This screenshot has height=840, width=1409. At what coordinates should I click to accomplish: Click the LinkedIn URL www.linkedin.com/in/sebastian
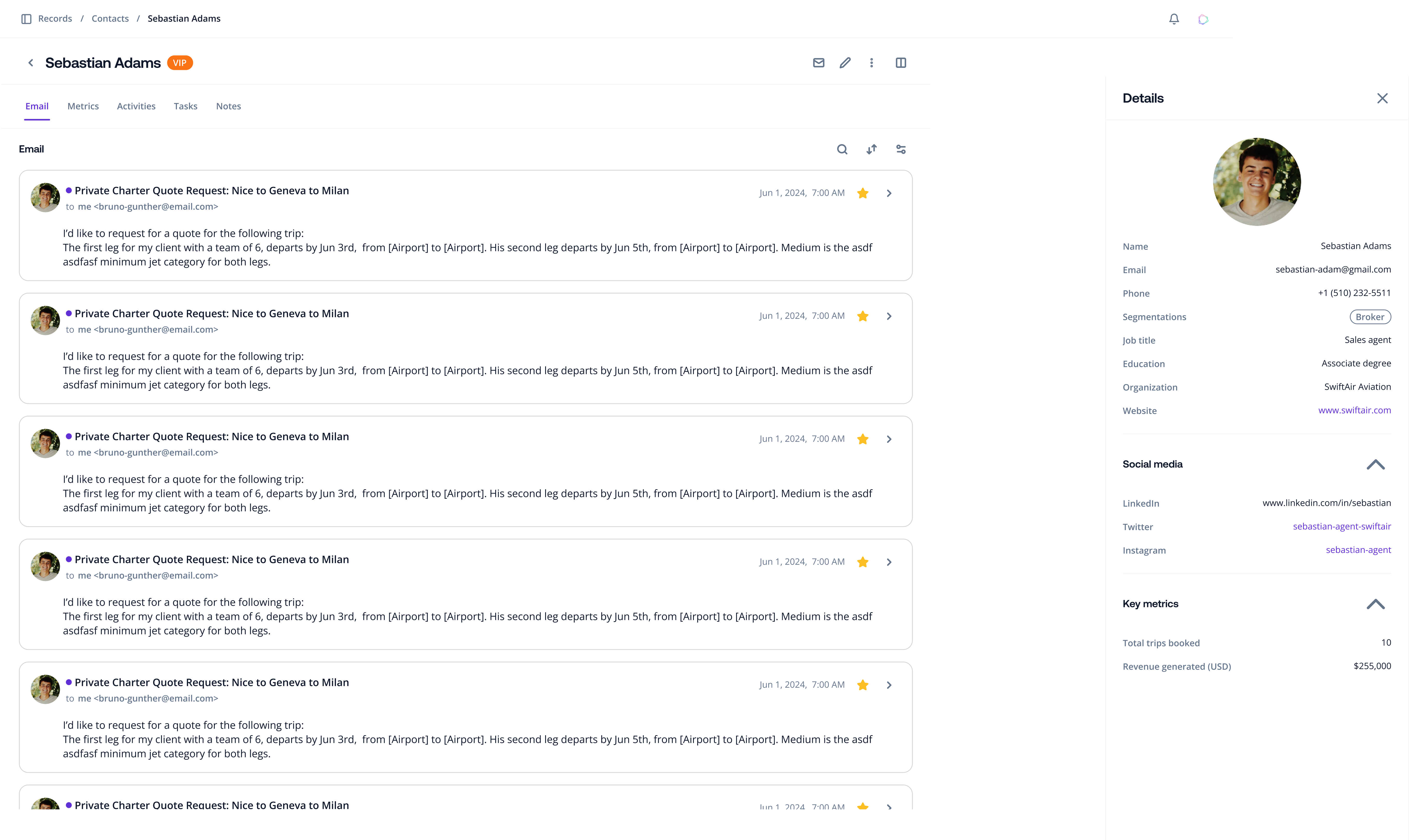coord(1326,503)
